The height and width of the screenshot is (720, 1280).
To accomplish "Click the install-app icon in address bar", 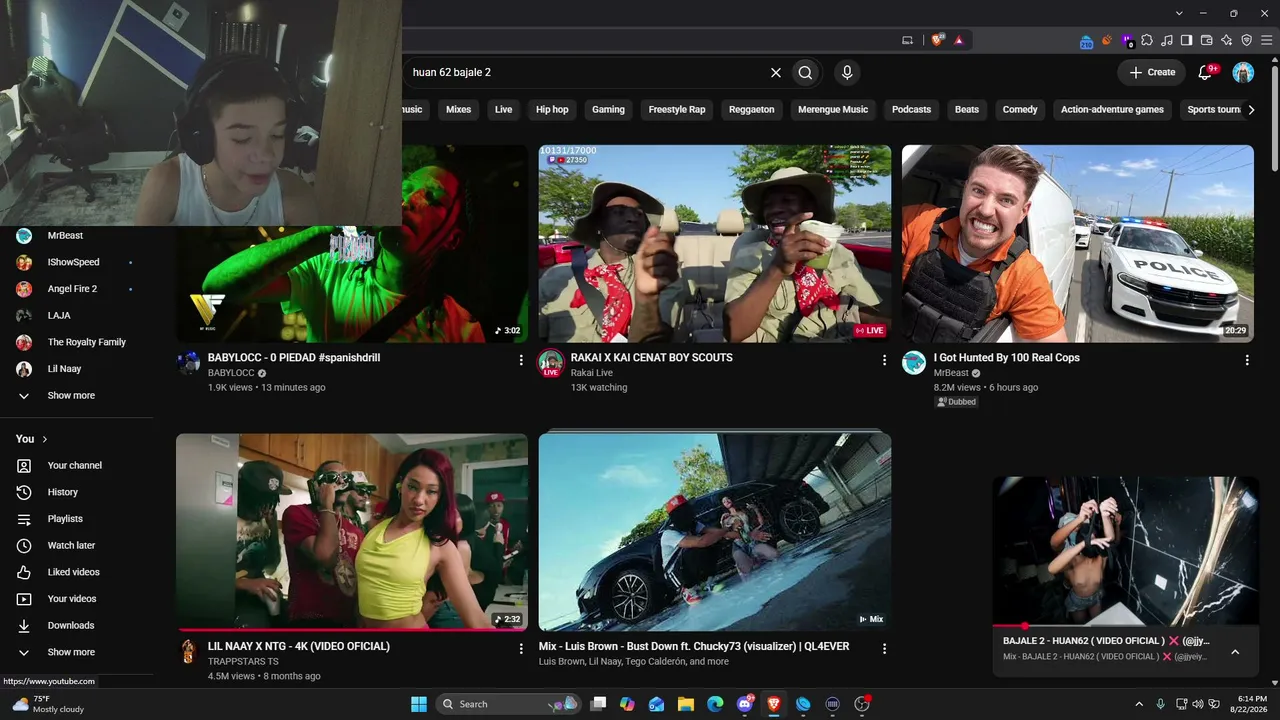I will tap(907, 40).
